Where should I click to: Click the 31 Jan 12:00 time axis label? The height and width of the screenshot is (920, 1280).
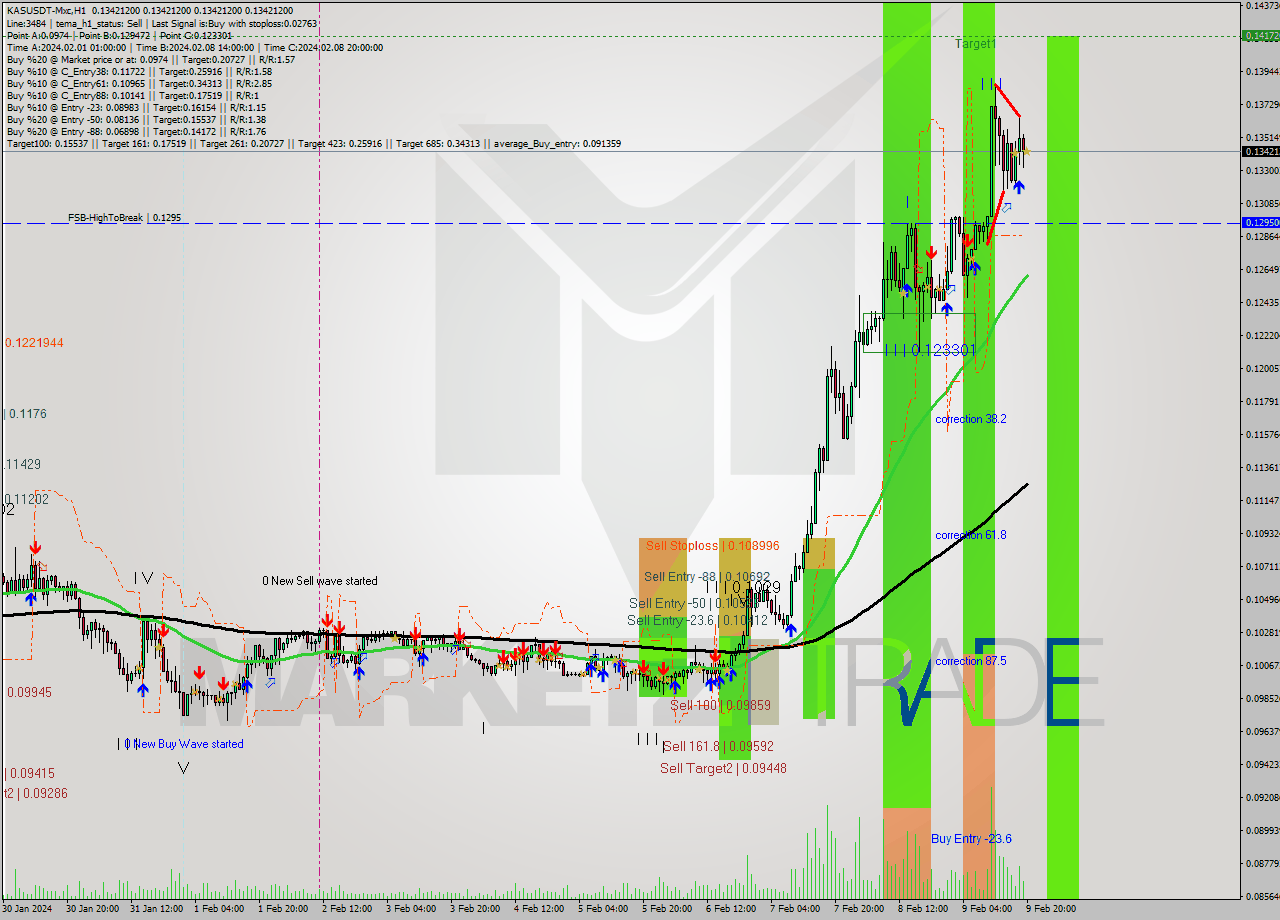click(157, 909)
